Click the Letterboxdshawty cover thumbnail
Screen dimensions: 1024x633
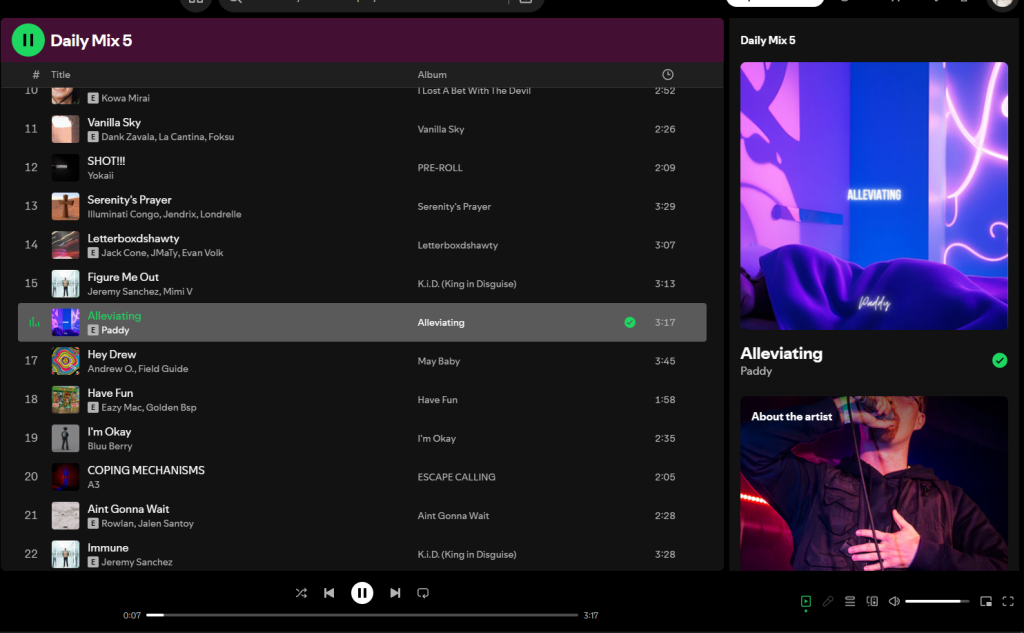coord(65,245)
